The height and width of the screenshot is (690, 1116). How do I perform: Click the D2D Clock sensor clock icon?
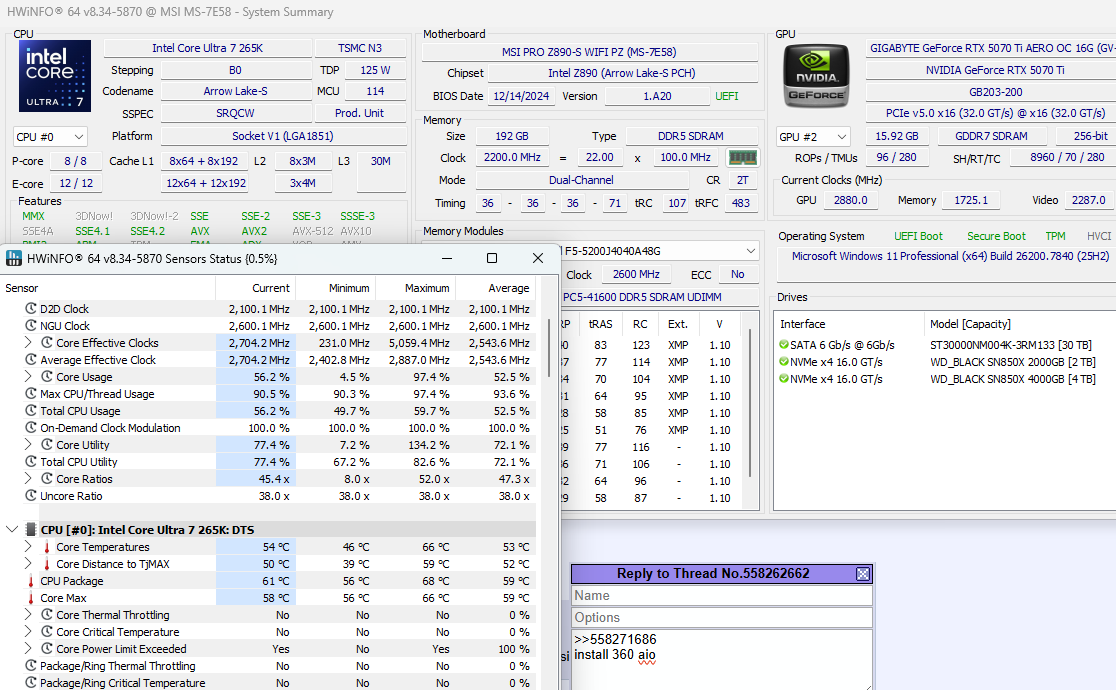pos(31,308)
